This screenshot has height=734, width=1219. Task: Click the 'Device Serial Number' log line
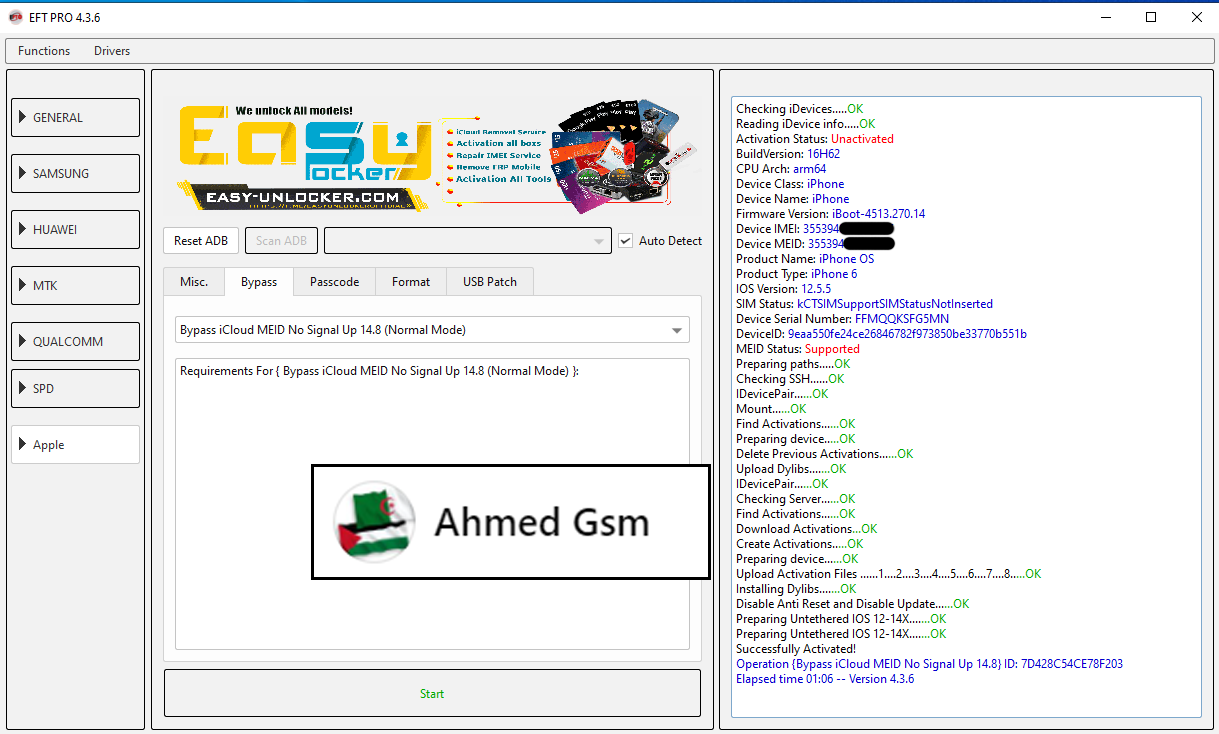tap(842, 319)
